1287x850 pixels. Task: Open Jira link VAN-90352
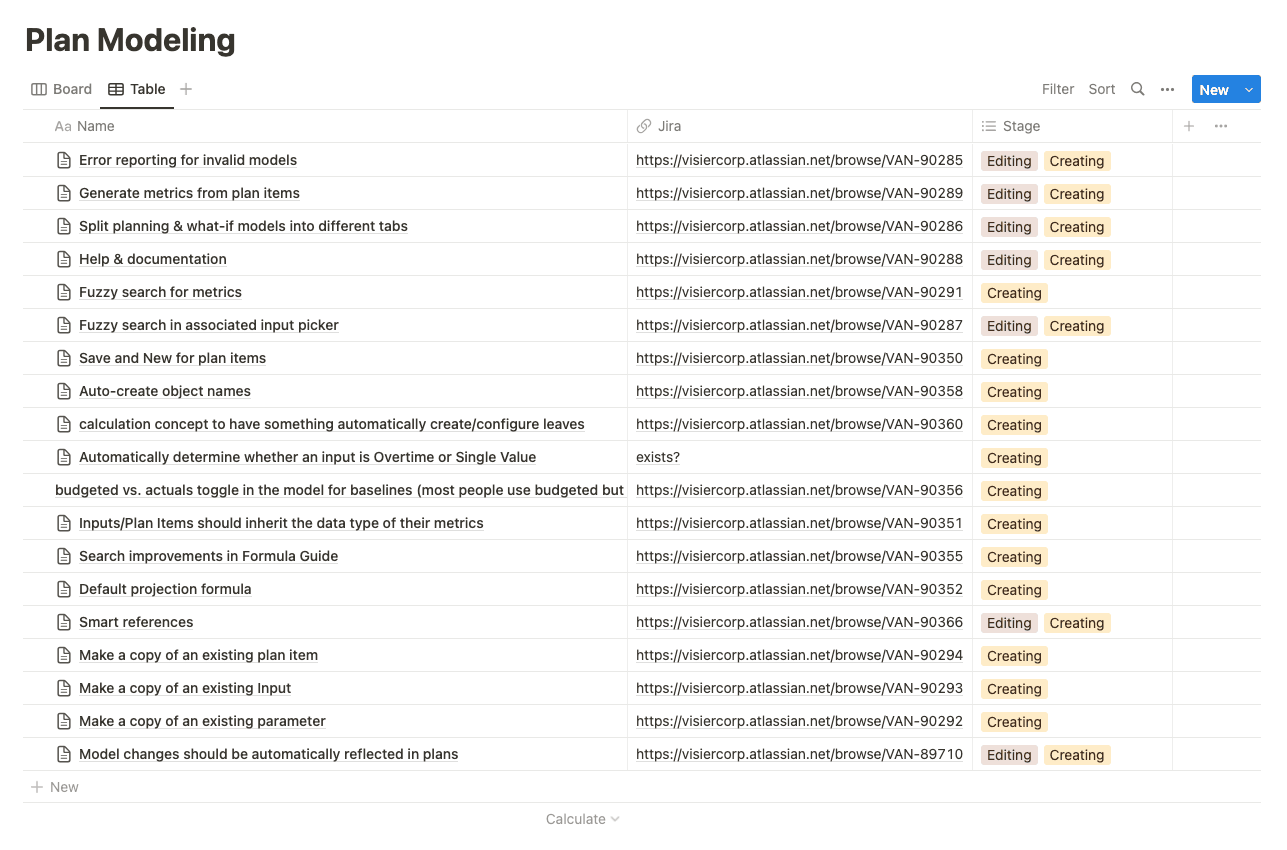(x=799, y=589)
